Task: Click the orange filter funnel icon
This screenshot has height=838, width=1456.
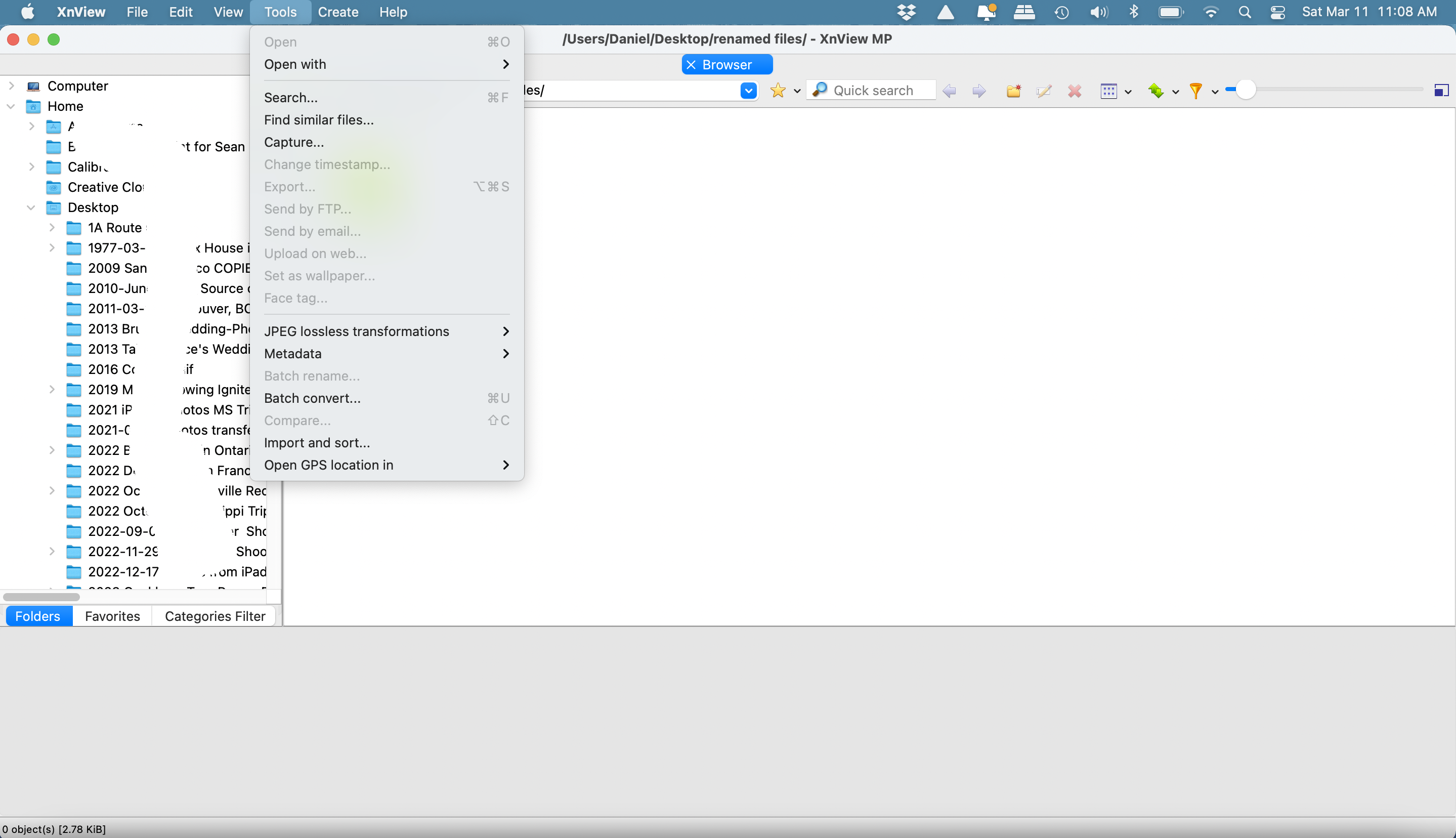Action: (1195, 91)
